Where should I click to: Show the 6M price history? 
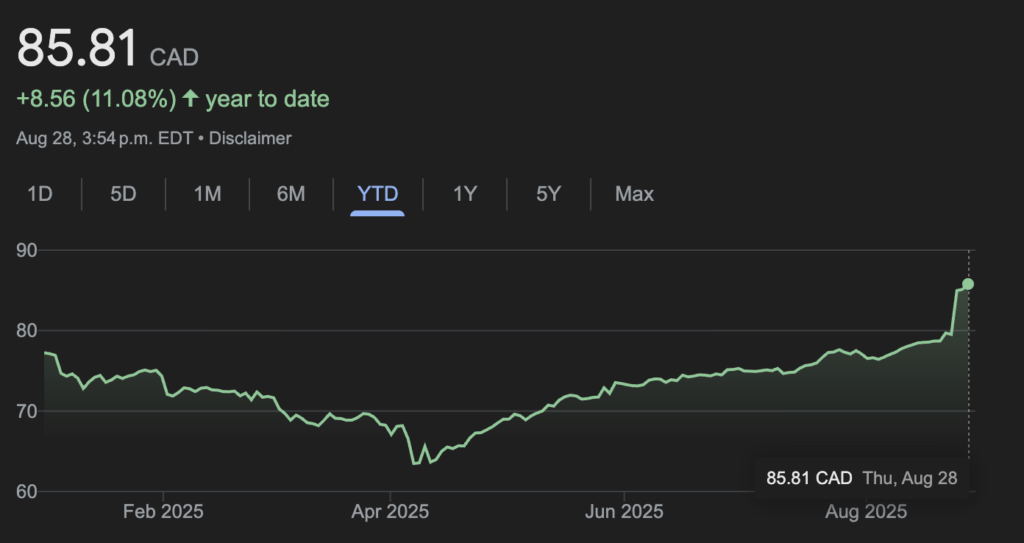(291, 194)
